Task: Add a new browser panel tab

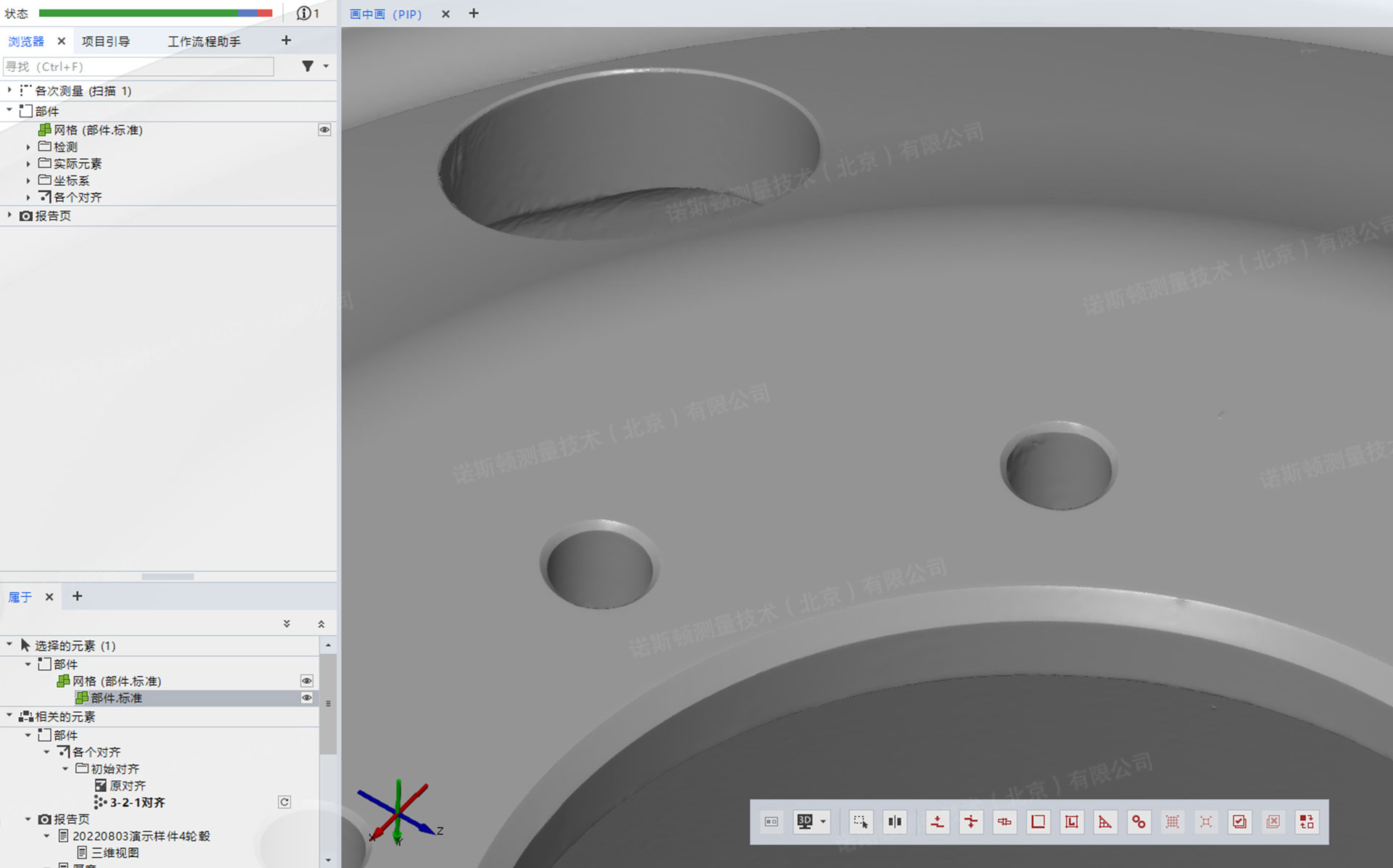Action: tap(286, 41)
